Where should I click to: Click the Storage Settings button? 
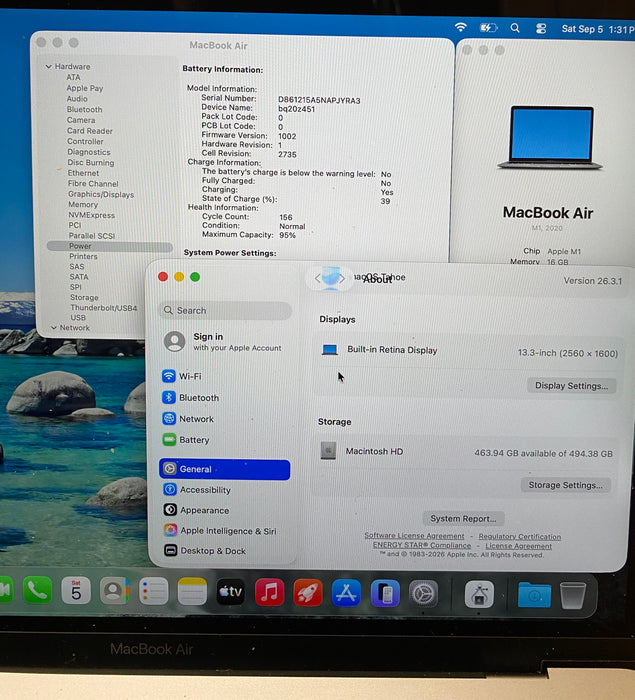pyautogui.click(x=565, y=485)
